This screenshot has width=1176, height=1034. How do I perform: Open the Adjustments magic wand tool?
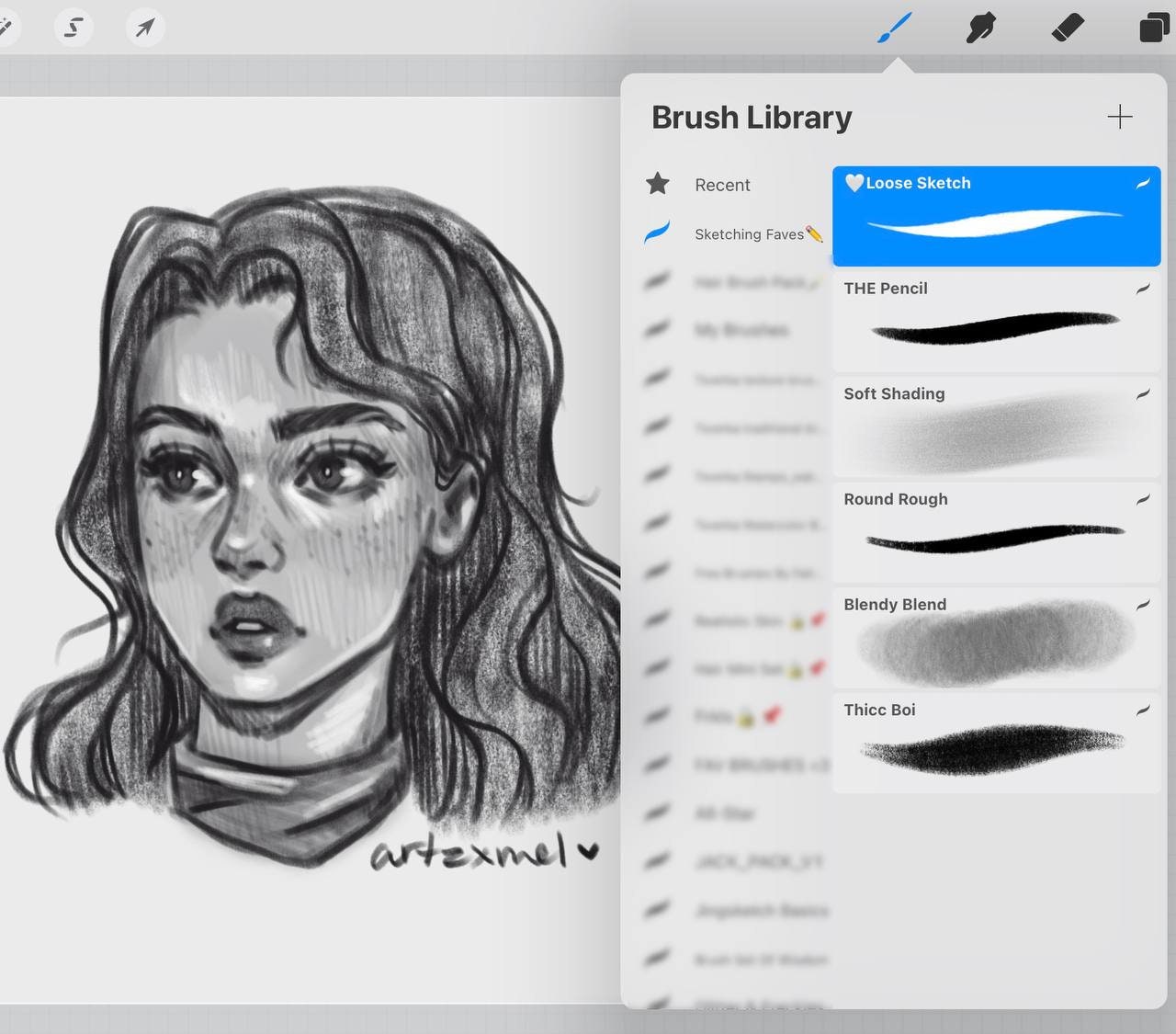coord(7,27)
